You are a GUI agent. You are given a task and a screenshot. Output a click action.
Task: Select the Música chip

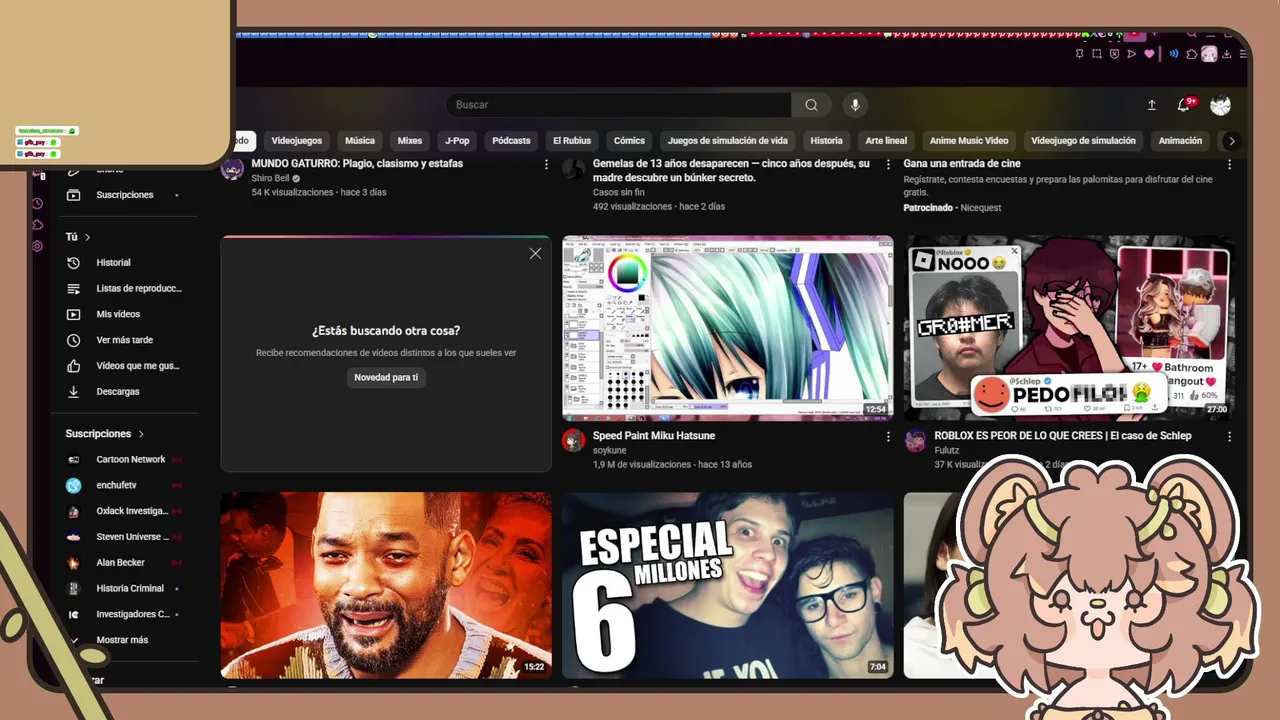[360, 141]
